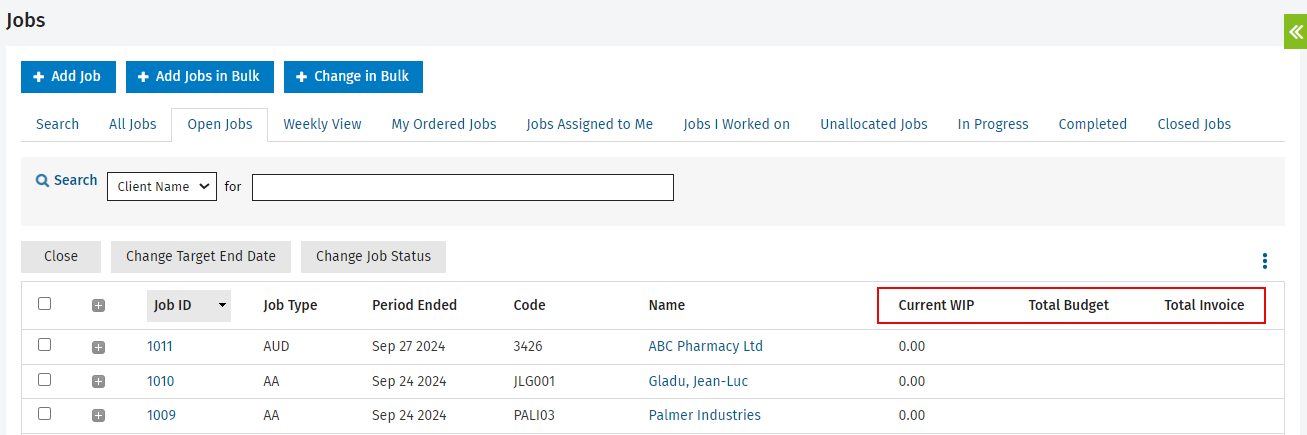Click the Search magnifier icon label
Image resolution: width=1307 pixels, height=435 pixels.
67,181
